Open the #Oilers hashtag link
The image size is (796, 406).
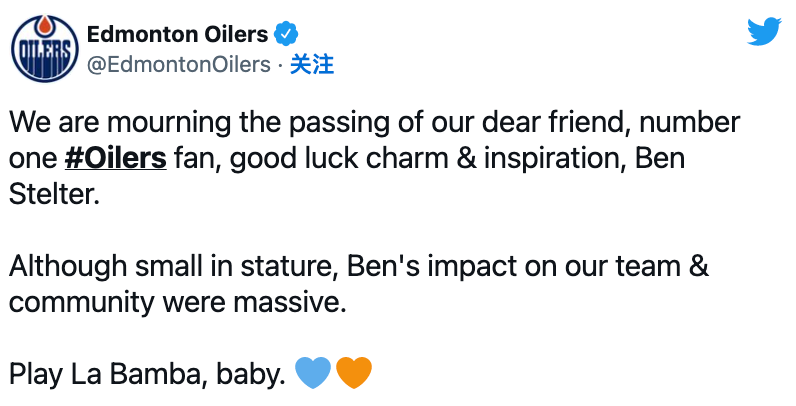117,159
